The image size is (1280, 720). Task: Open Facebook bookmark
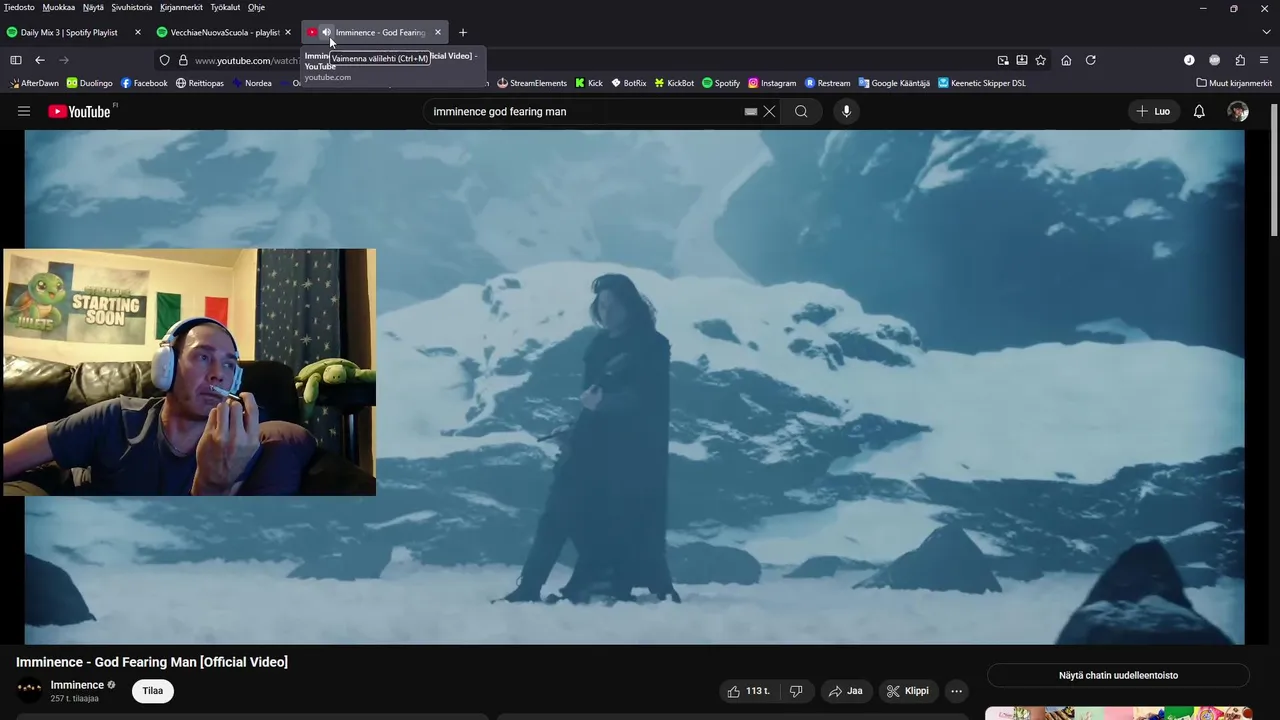[144, 83]
